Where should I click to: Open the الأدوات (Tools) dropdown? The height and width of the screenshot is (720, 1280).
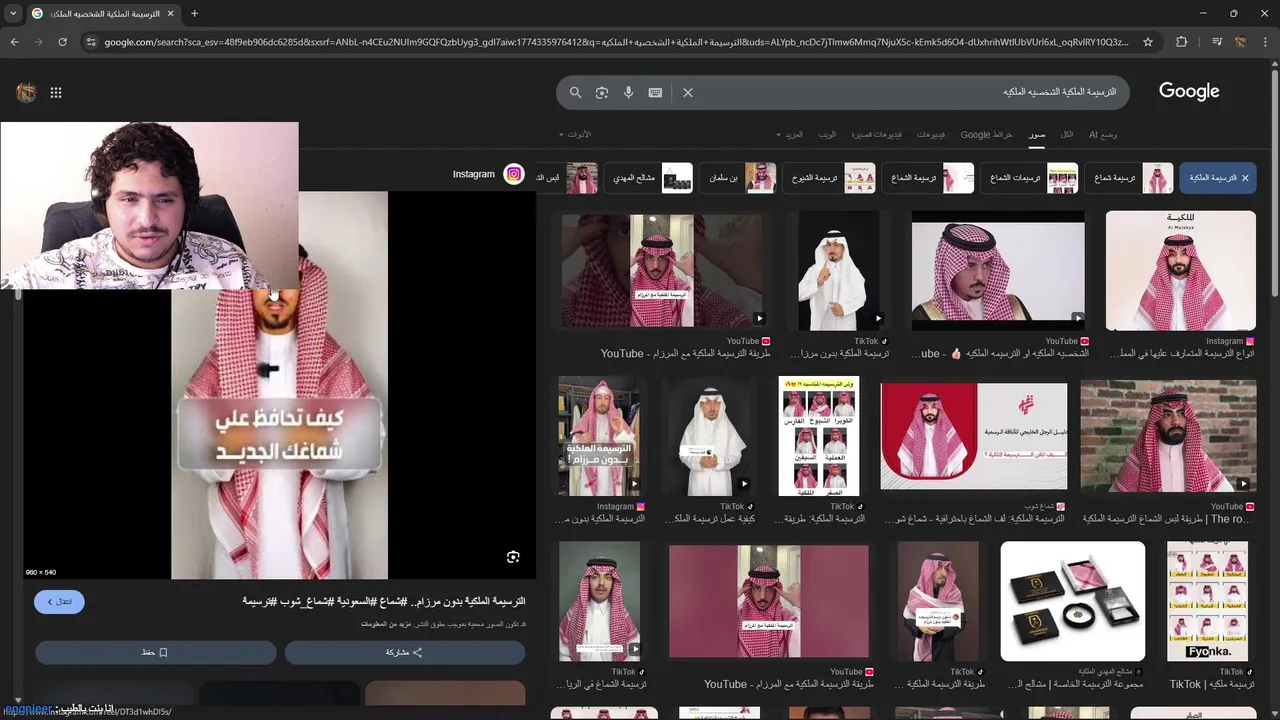point(575,134)
